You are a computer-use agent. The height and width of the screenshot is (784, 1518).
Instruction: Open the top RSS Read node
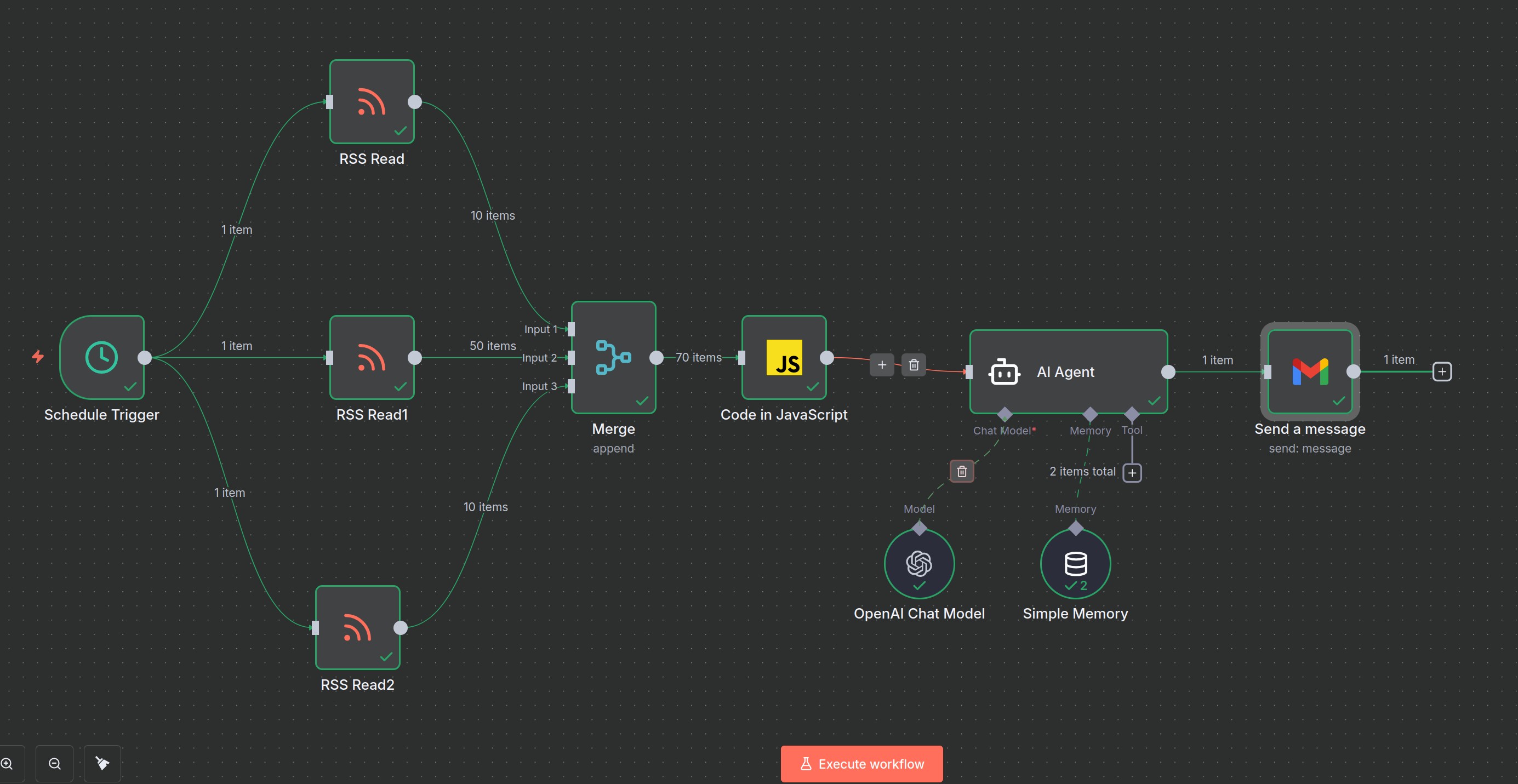tap(372, 102)
